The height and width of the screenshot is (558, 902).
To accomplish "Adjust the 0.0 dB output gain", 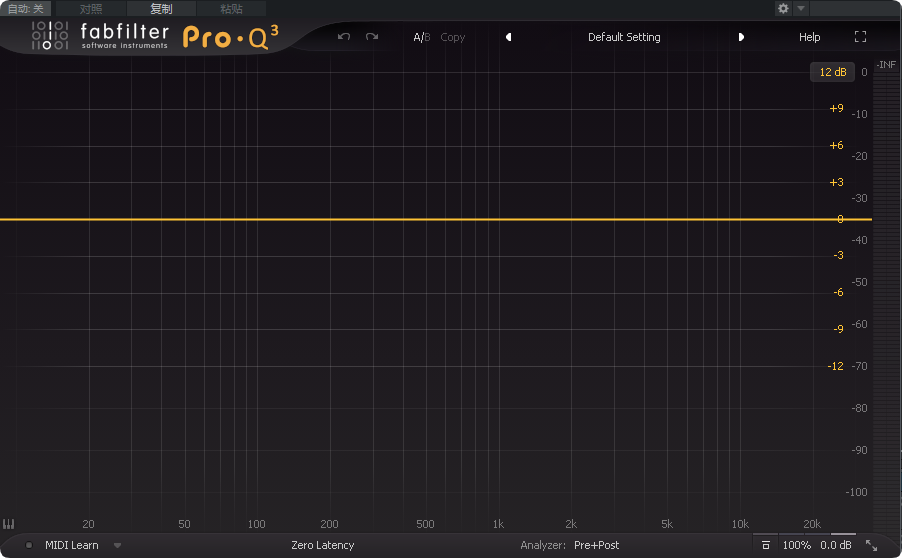I will 836,545.
